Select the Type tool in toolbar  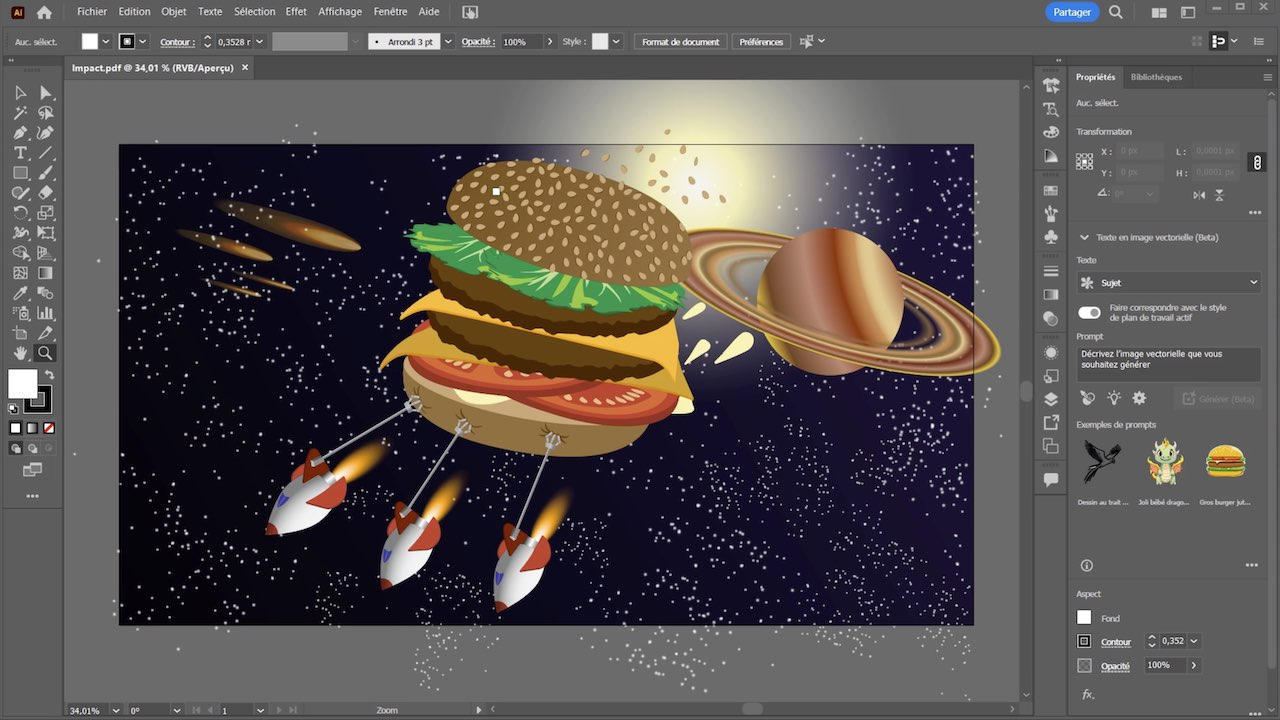pos(20,153)
